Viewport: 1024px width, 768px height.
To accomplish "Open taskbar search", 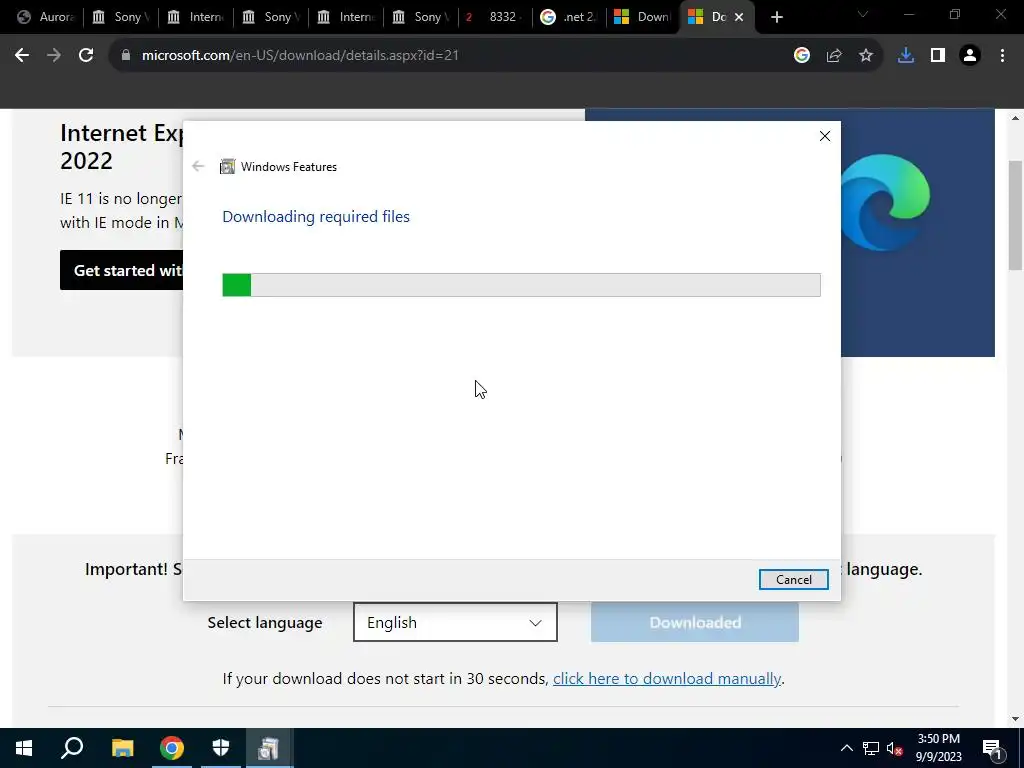I will 72,748.
